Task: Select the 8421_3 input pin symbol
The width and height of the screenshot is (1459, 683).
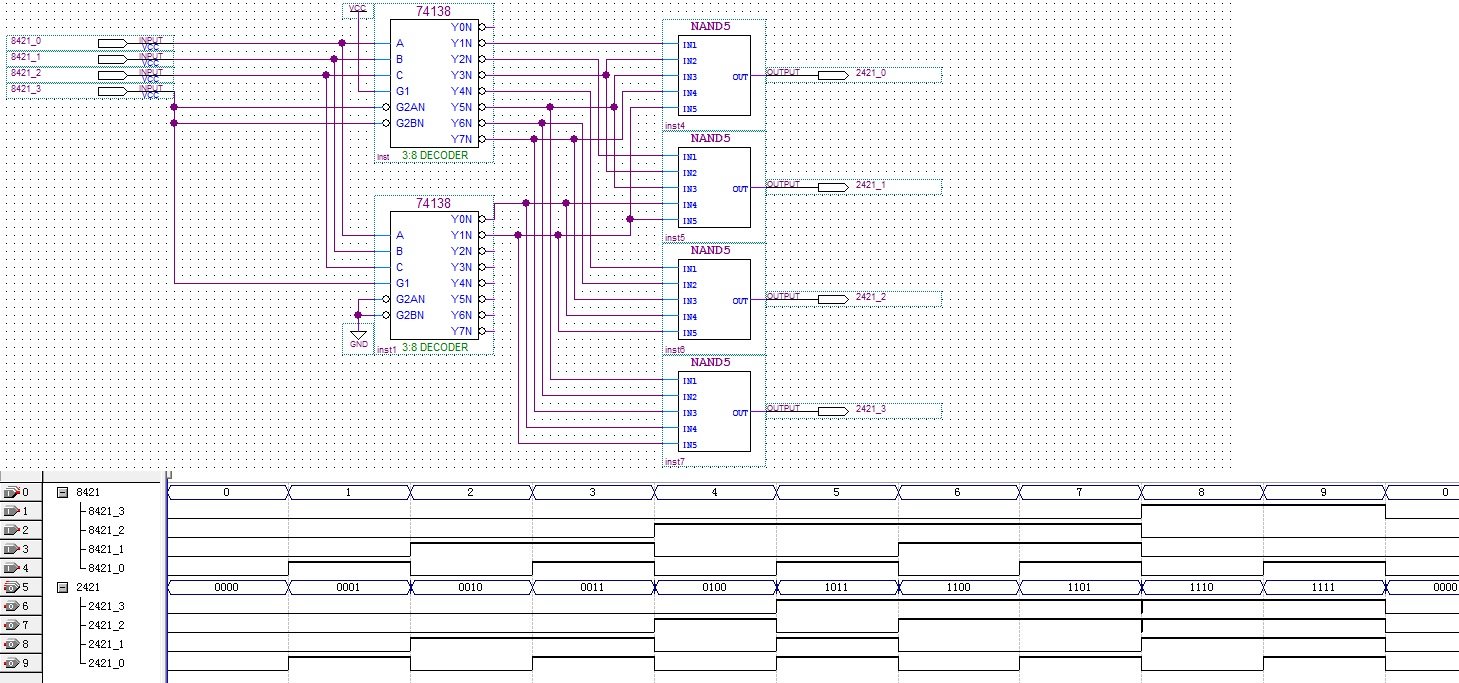Action: (x=112, y=91)
